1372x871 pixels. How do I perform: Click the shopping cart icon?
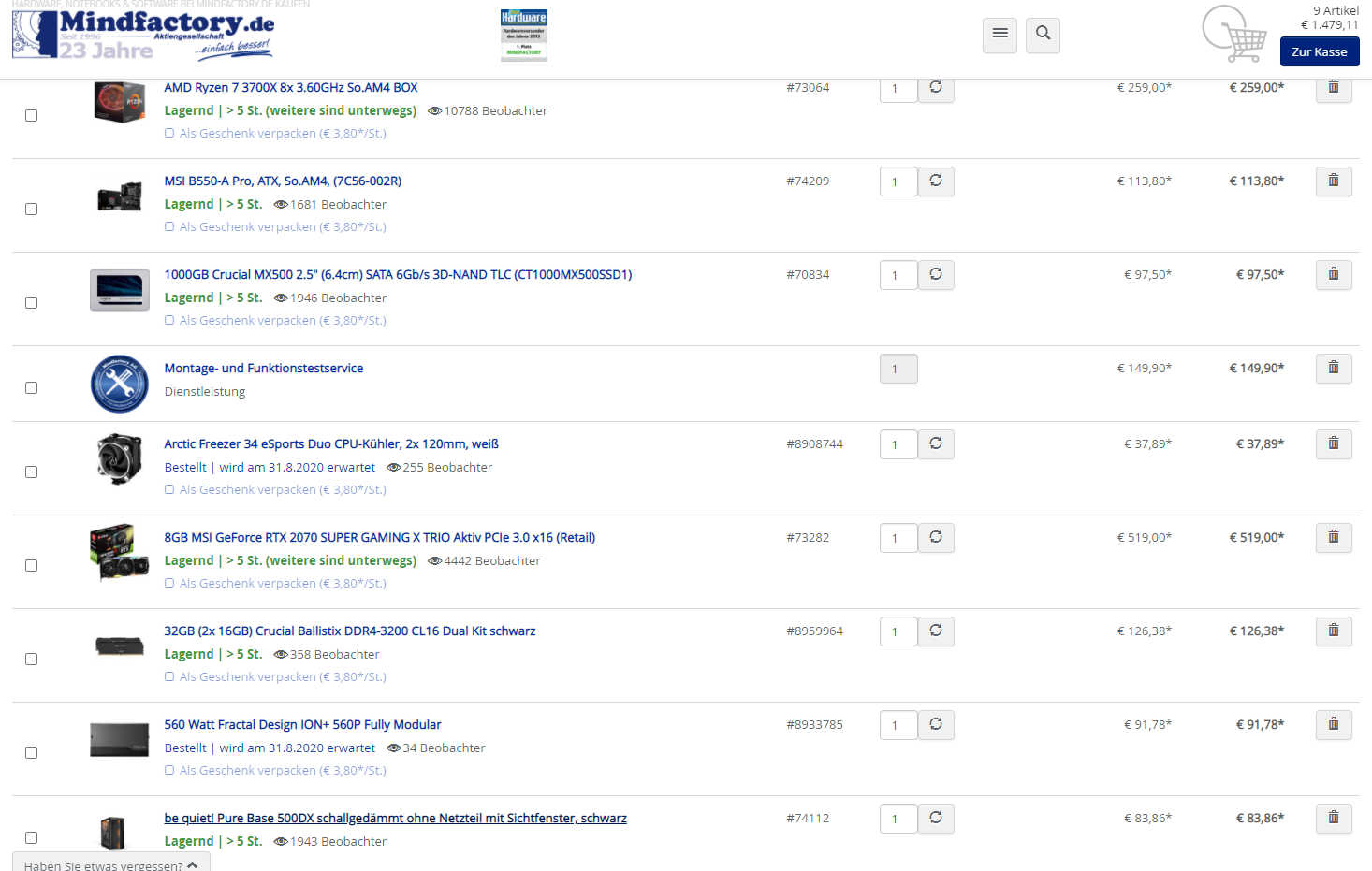point(1234,34)
